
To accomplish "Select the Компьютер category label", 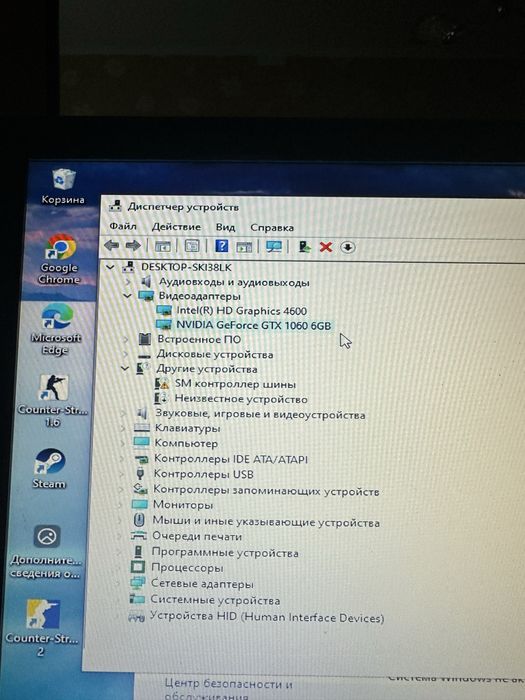I will pyautogui.click(x=186, y=444).
